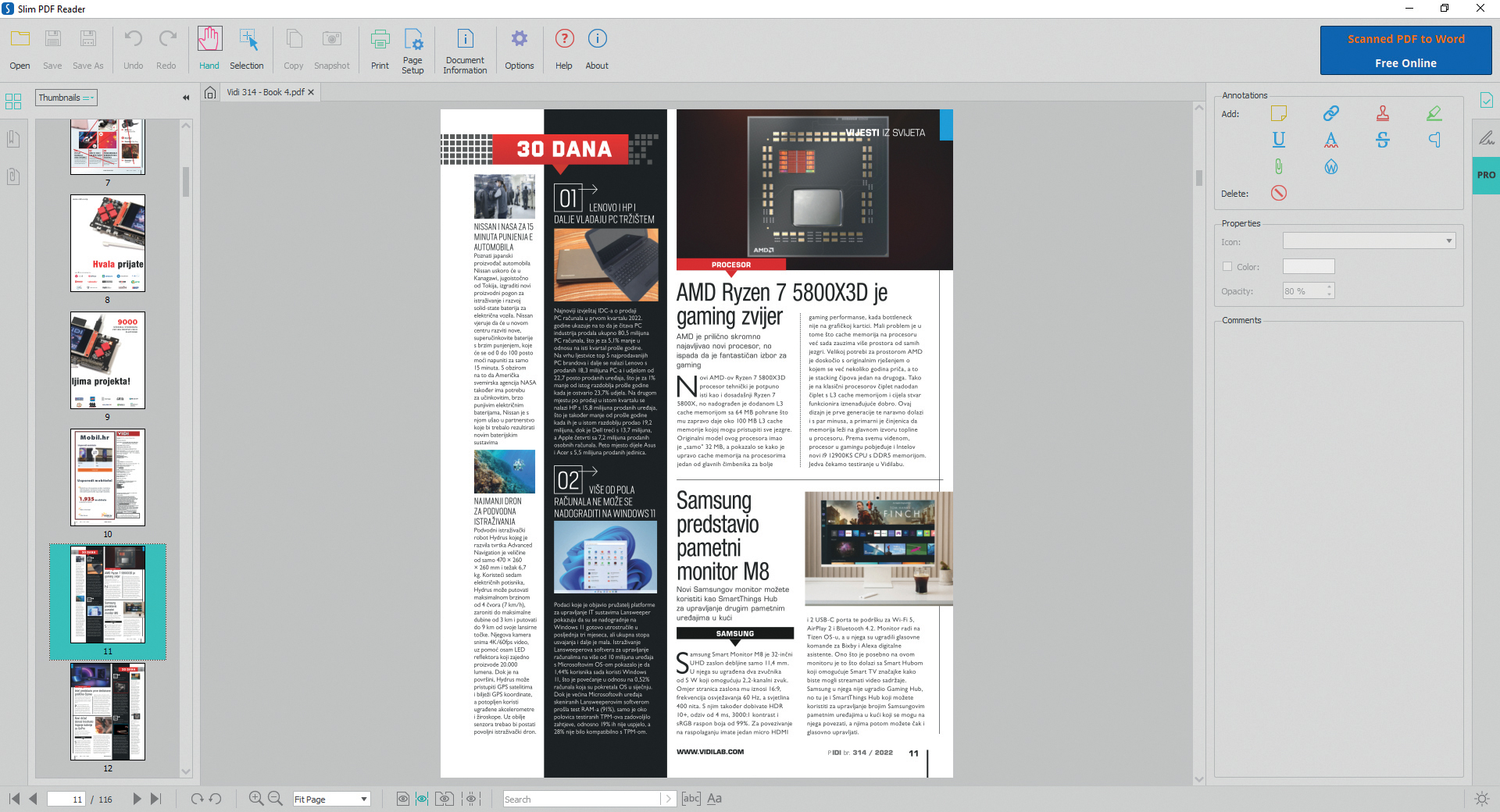Click the red Delete annotation icon
This screenshot has width=1500, height=812.
pos(1278,193)
